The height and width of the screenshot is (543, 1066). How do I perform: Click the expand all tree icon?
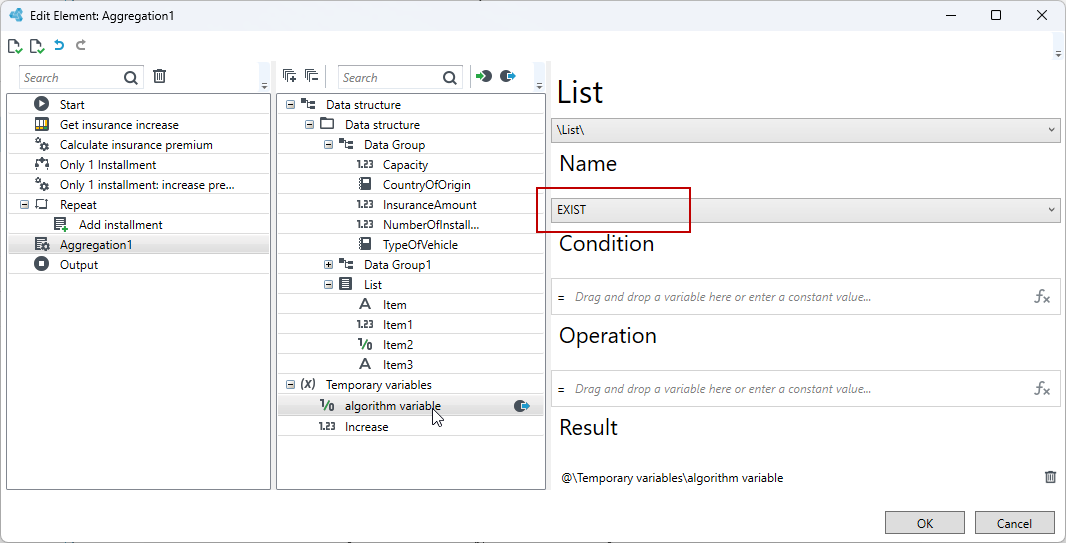(x=290, y=75)
